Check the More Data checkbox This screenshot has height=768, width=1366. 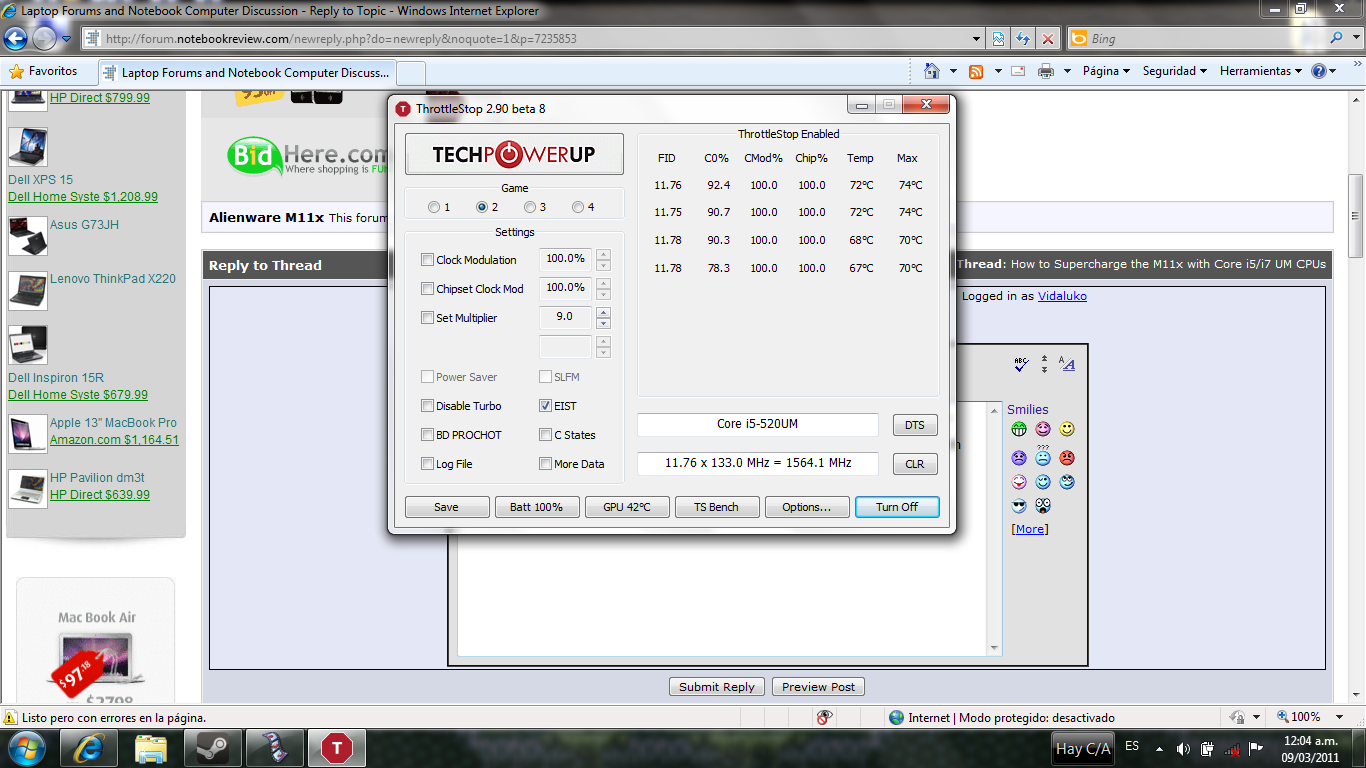pos(545,464)
